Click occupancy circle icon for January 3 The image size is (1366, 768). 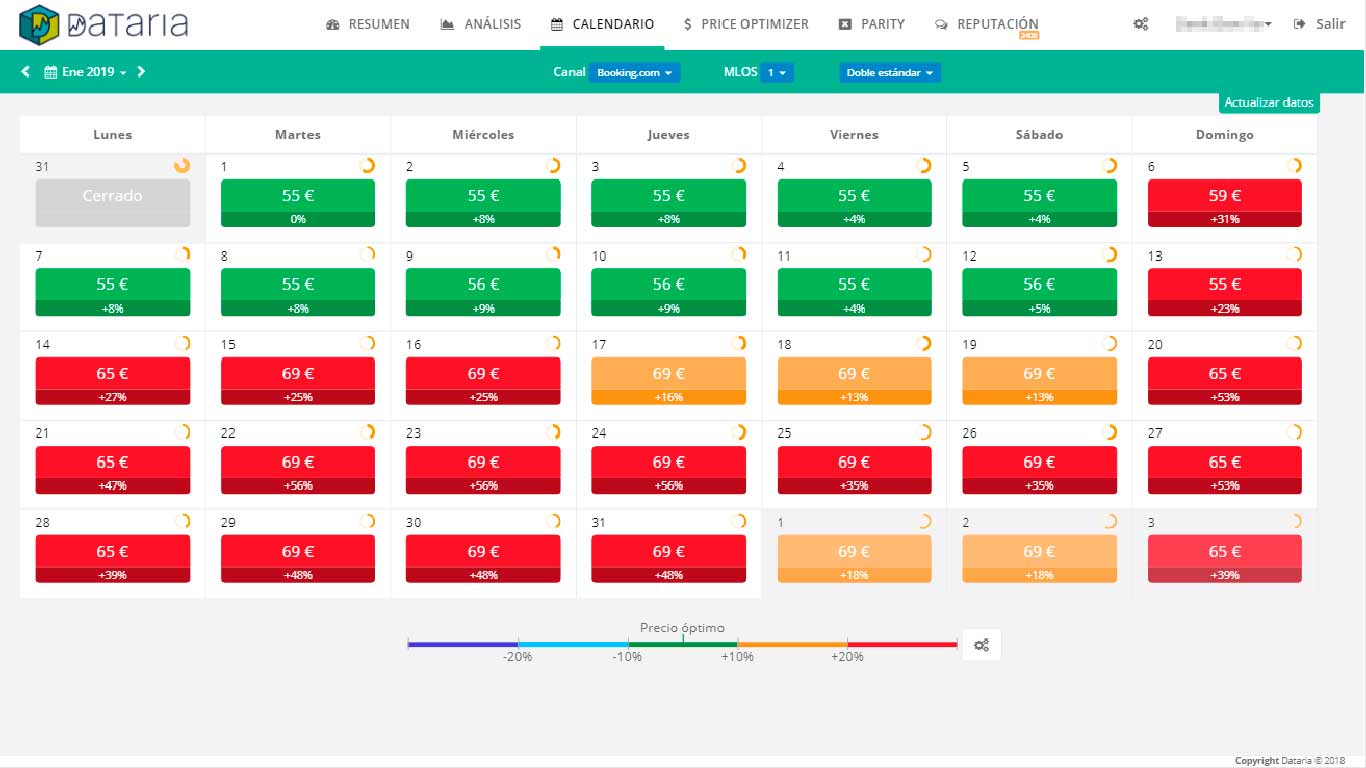coord(738,166)
